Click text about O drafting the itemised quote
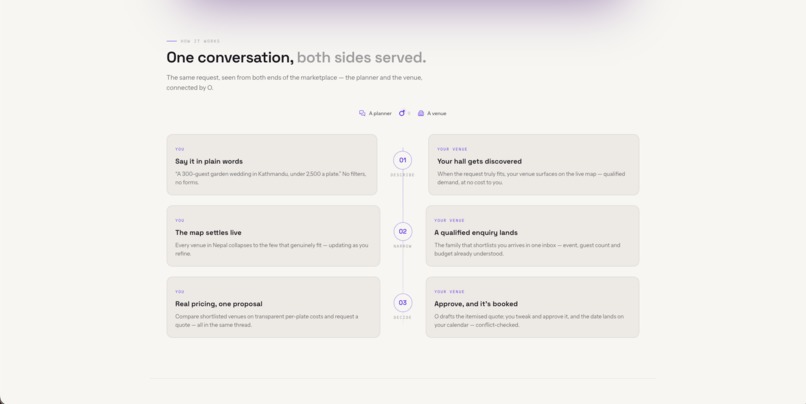Screen dimensions: 806x404 [529, 321]
